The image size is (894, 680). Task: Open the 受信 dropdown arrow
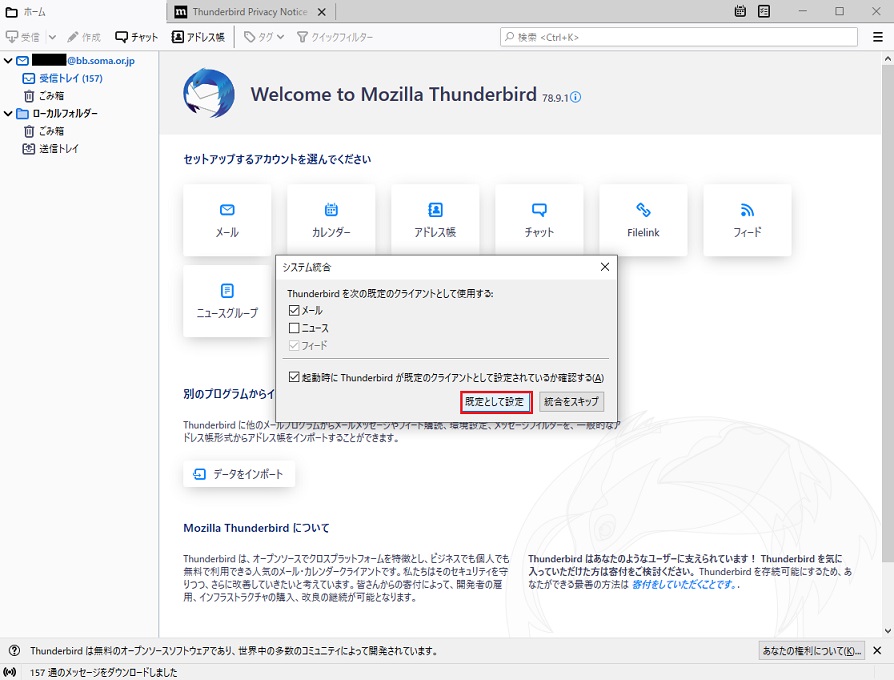coord(52,37)
